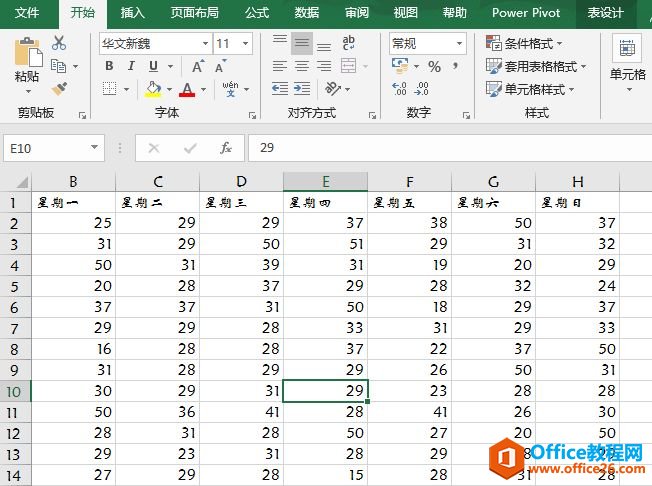652x486 pixels.
Task: Increase indent
Action: point(302,89)
